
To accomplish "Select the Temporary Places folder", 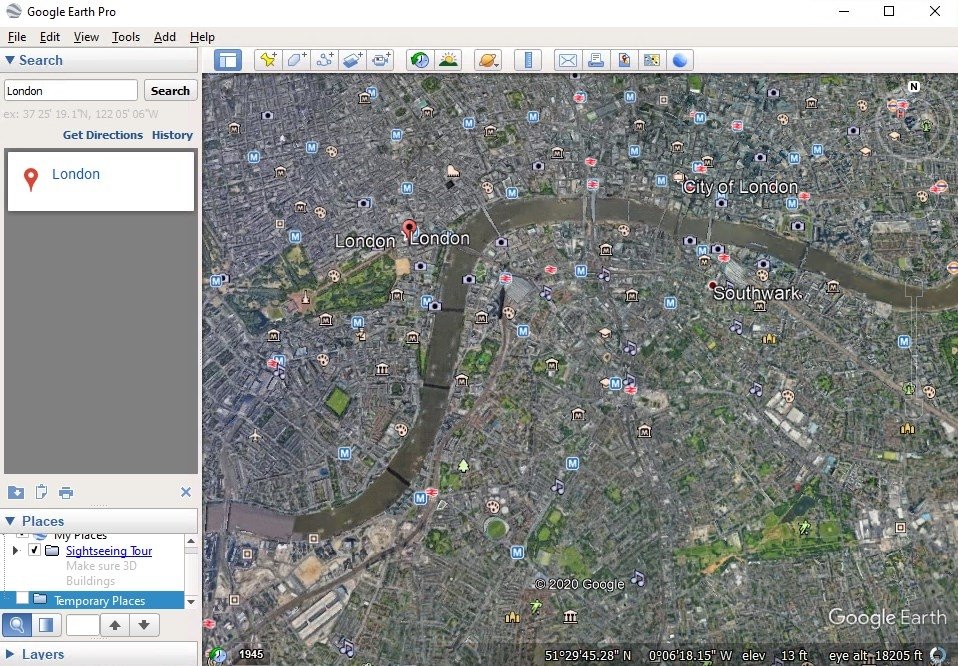I will click(x=99, y=601).
